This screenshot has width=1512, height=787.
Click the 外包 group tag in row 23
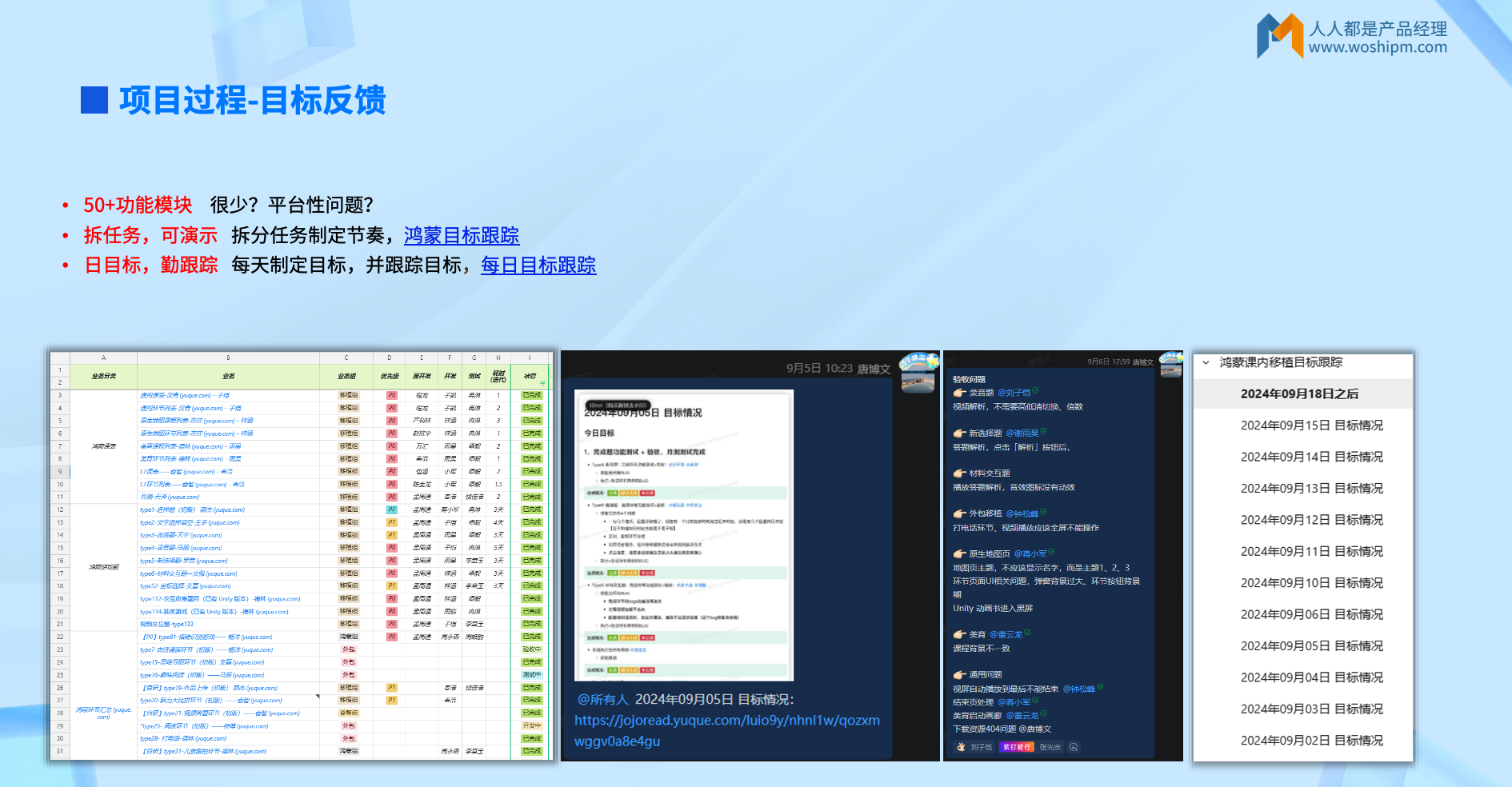[349, 649]
